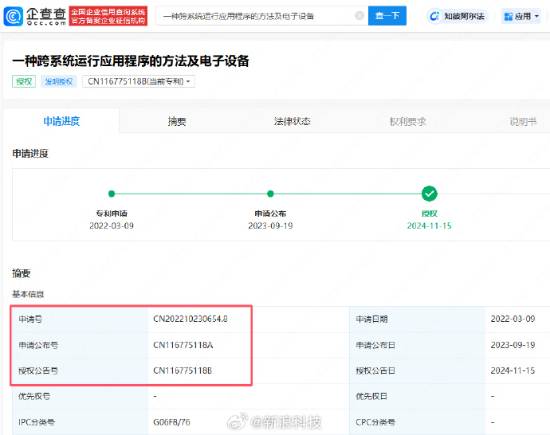This screenshot has height=435, width=550.
Task: Click the patent application timeline dot
Action: [112, 193]
